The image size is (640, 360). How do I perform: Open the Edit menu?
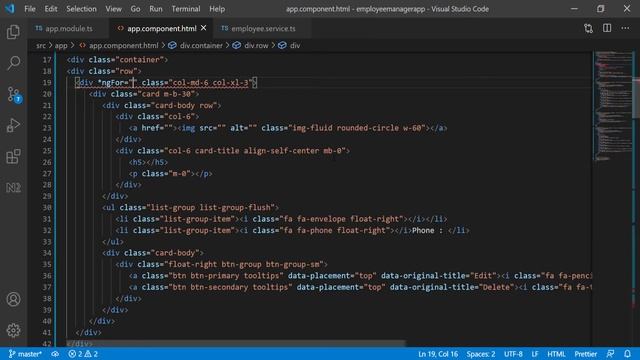(51, 9)
